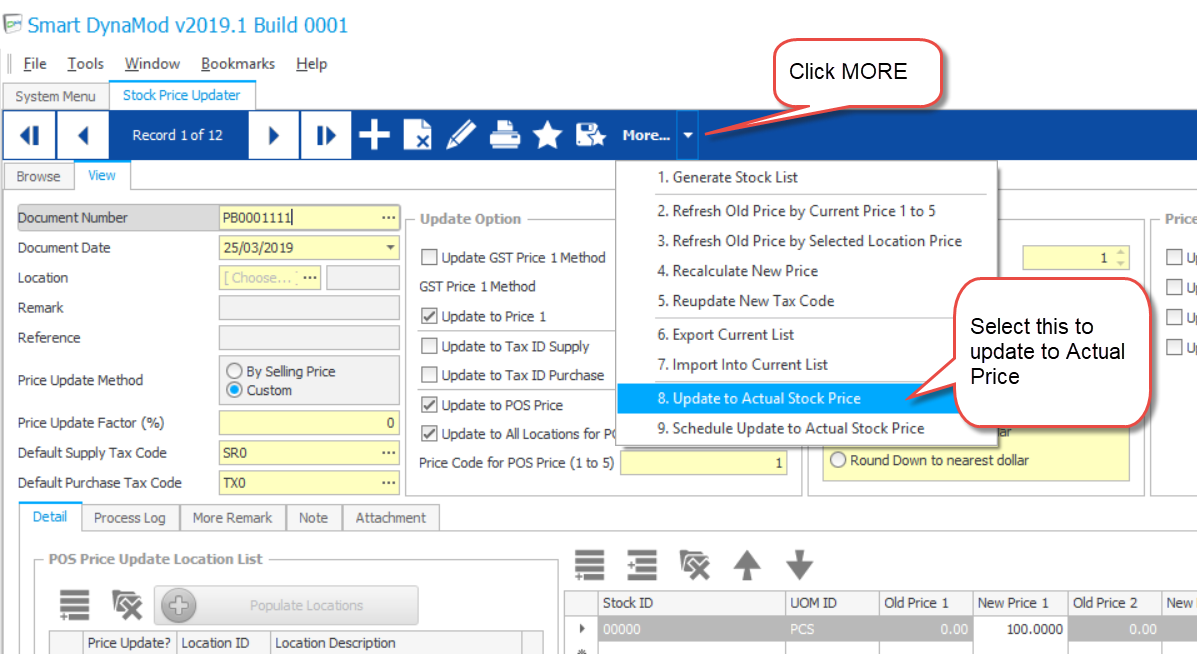The width and height of the screenshot is (1197, 654).
Task: Print the current record
Action: [505, 135]
